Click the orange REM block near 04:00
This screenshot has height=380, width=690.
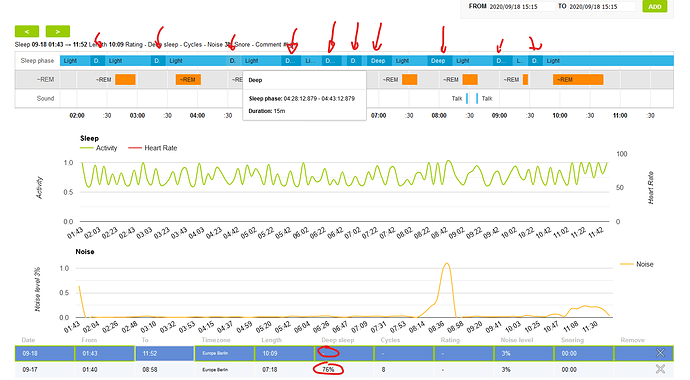click(x=188, y=80)
